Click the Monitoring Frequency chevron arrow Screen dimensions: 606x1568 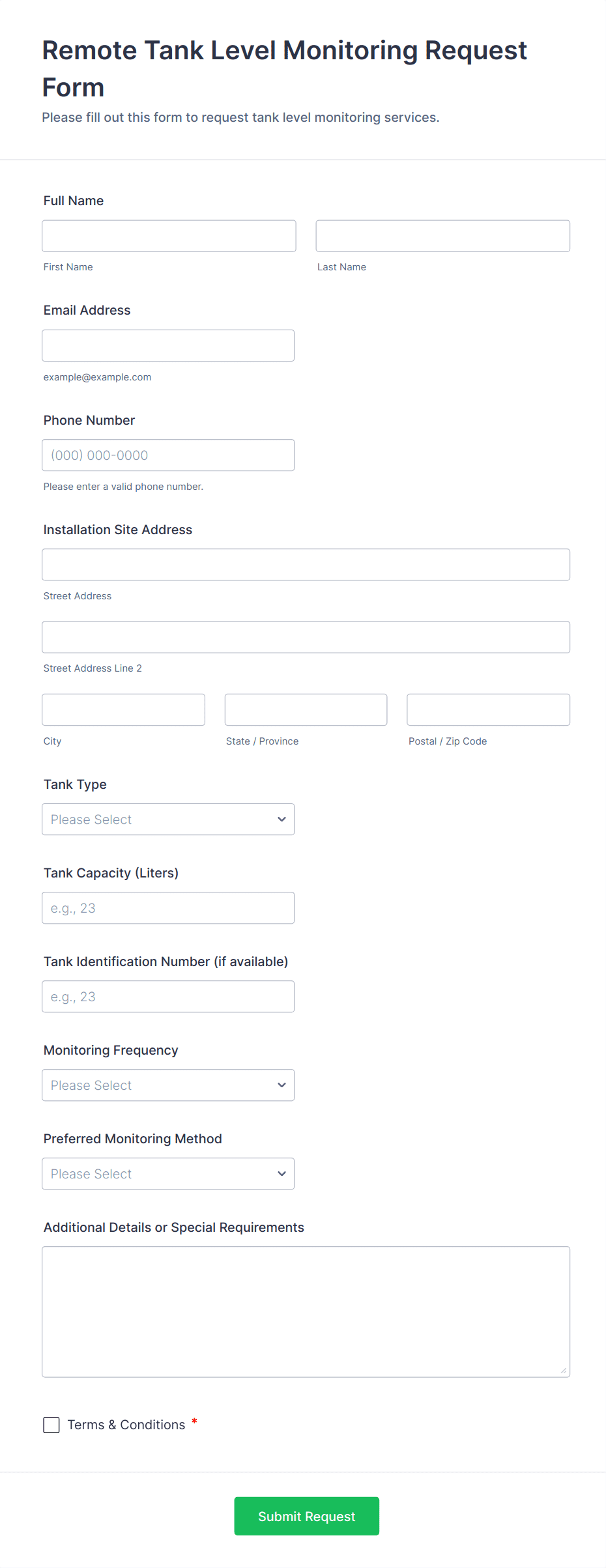click(x=281, y=1085)
